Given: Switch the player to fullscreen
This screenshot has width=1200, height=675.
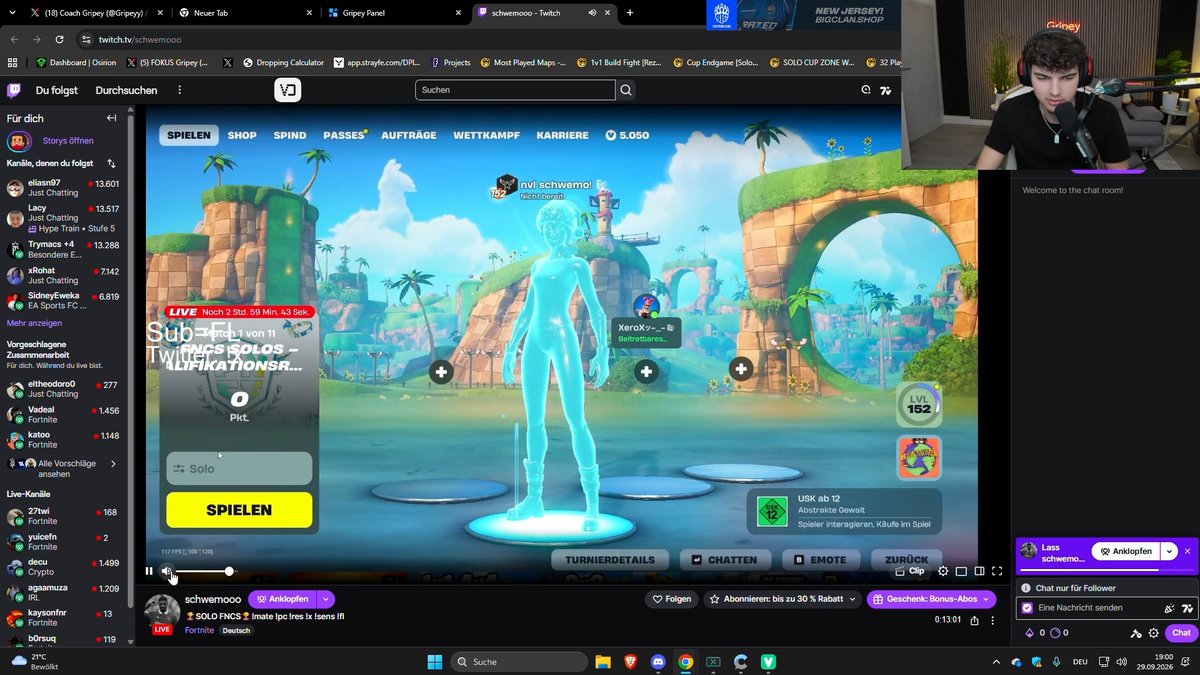Looking at the screenshot, I should [997, 571].
